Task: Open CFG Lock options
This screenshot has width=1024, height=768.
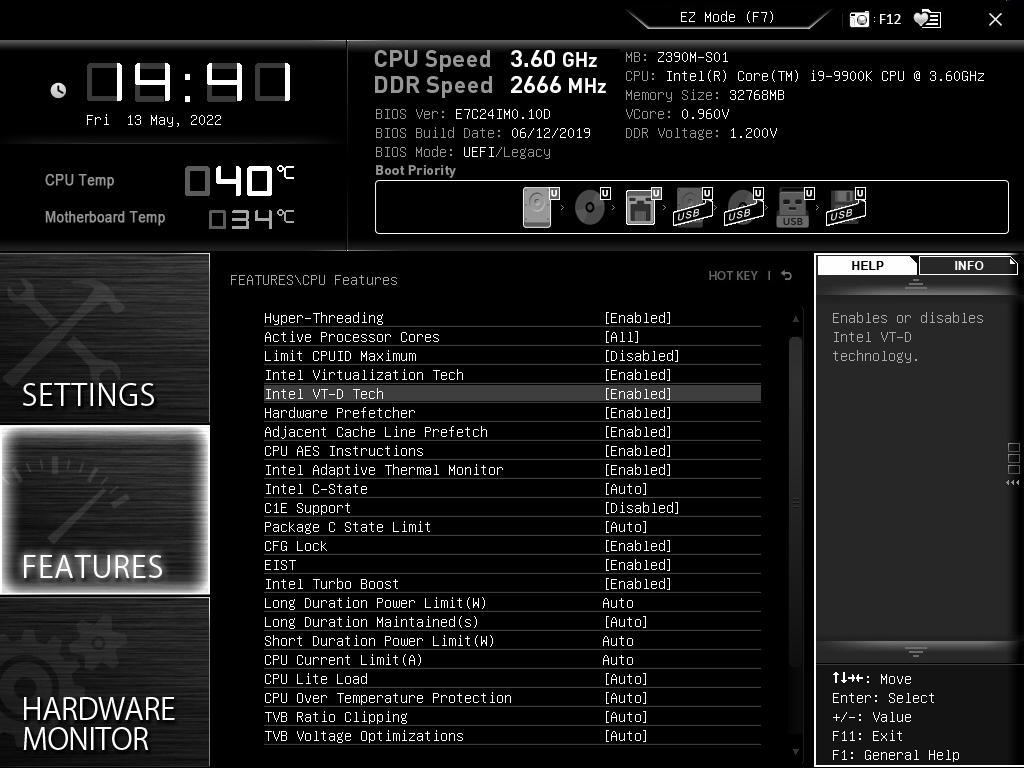Action: pos(512,546)
